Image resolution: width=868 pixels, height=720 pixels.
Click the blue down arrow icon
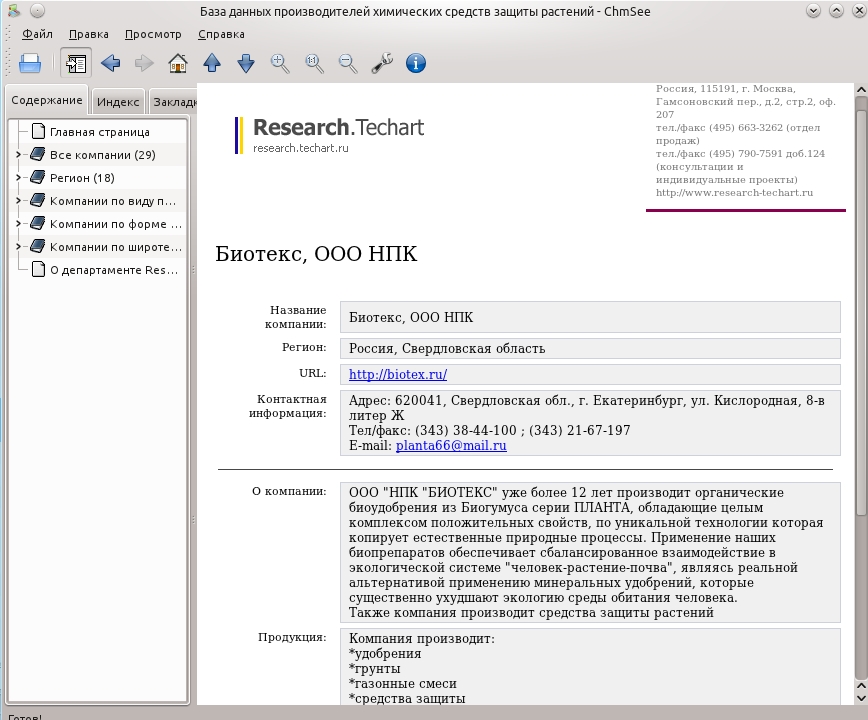click(x=246, y=63)
